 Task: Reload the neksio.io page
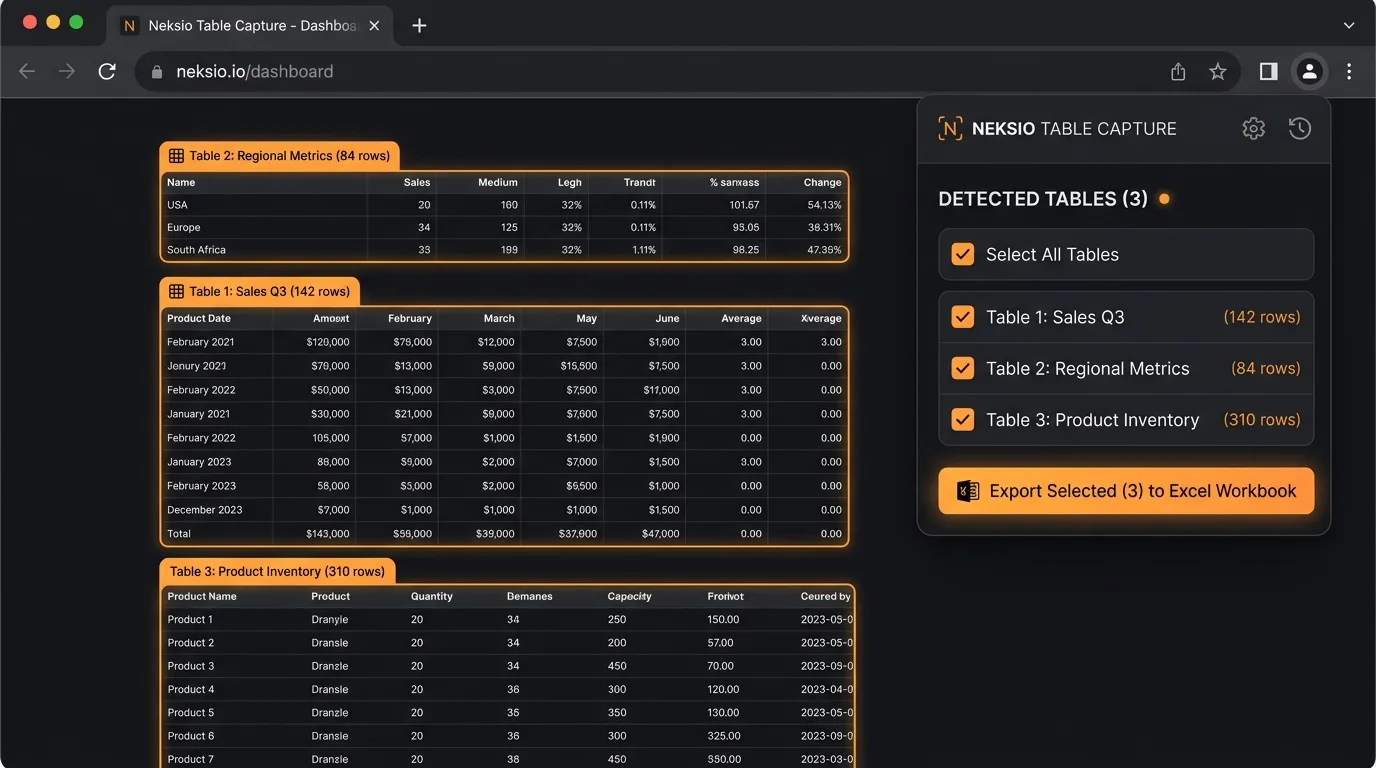pos(107,72)
